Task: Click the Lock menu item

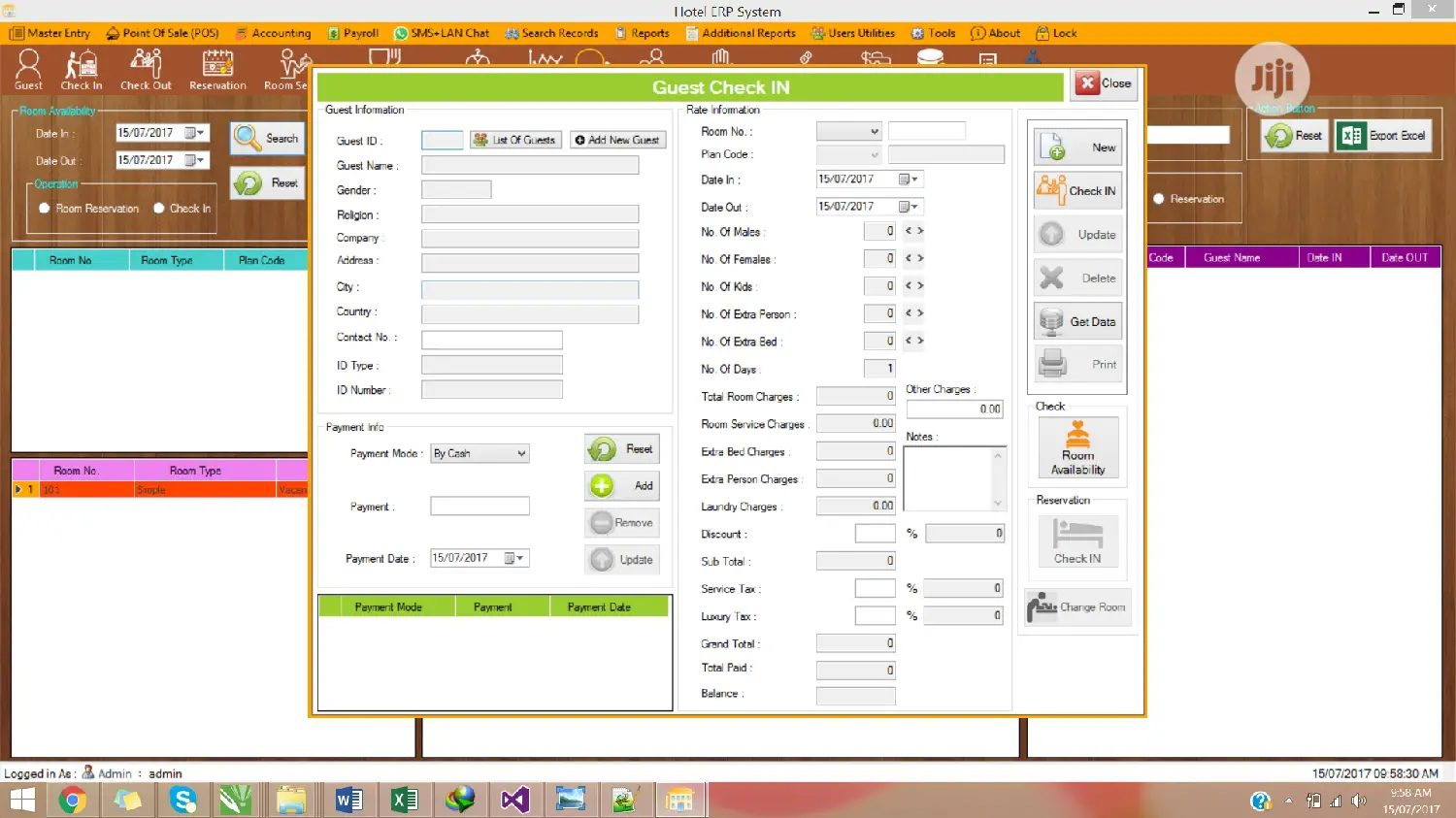Action: tap(1056, 33)
